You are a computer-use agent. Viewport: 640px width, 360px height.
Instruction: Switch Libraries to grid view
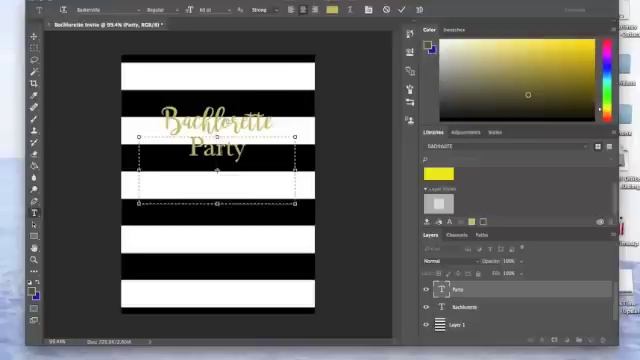pos(598,147)
